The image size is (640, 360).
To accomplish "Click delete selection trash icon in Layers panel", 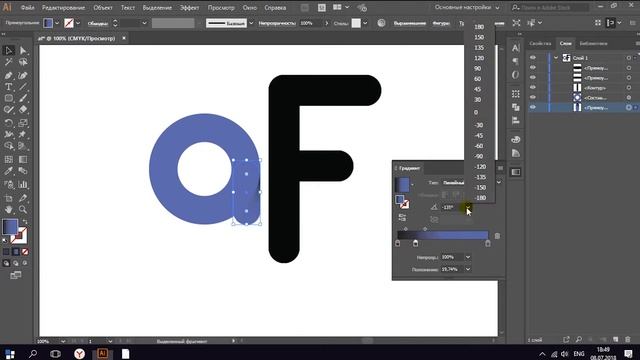I will click(x=628, y=340).
